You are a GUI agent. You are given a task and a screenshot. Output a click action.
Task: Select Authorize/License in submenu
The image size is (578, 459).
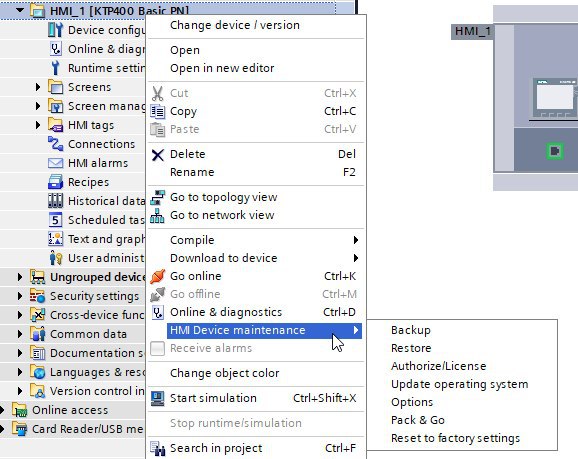pos(439,366)
